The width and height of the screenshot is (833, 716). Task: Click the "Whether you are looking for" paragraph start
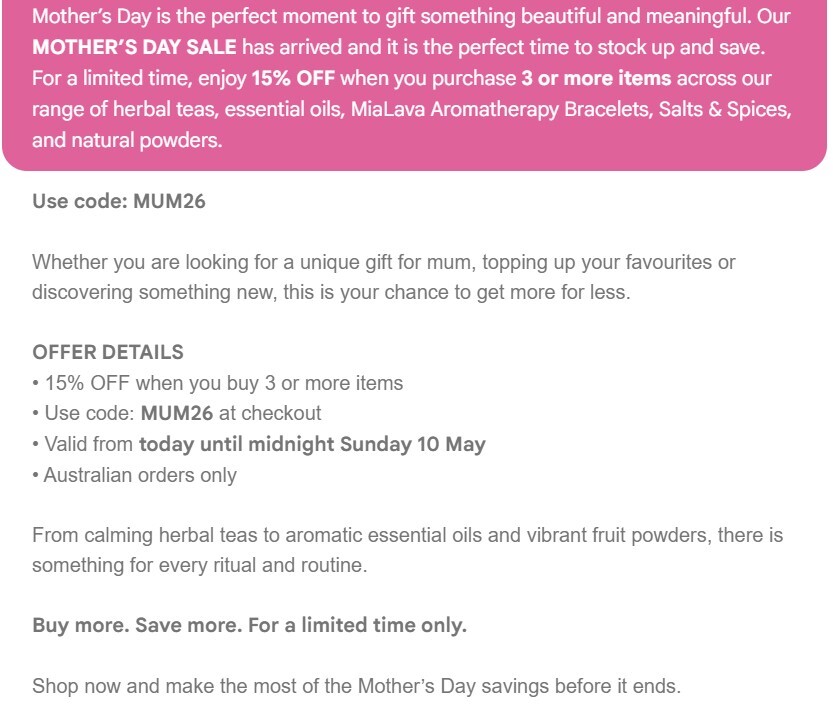click(150, 263)
